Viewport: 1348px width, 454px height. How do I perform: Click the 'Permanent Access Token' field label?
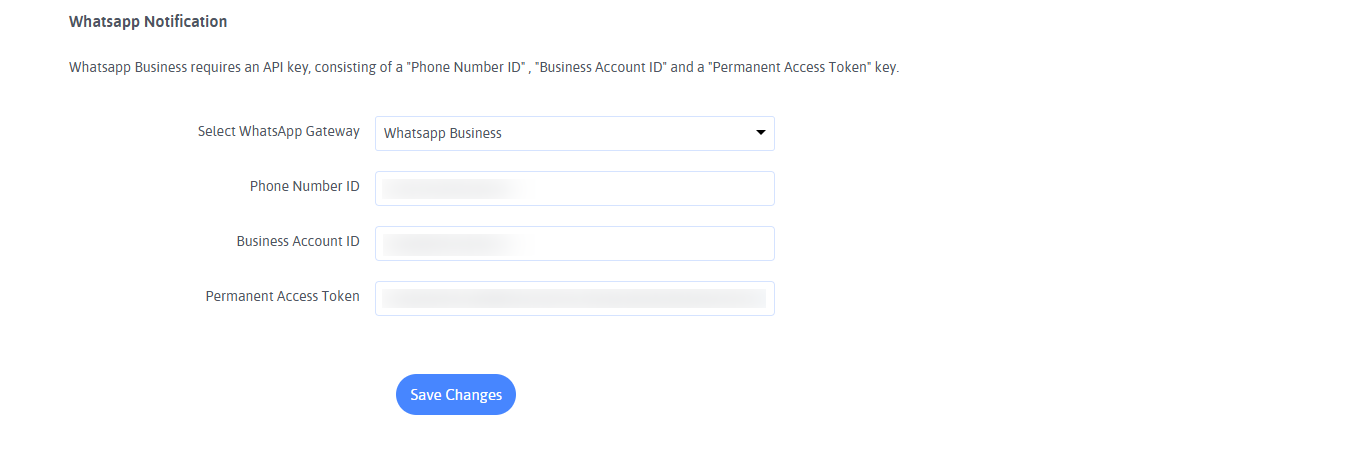click(x=282, y=296)
